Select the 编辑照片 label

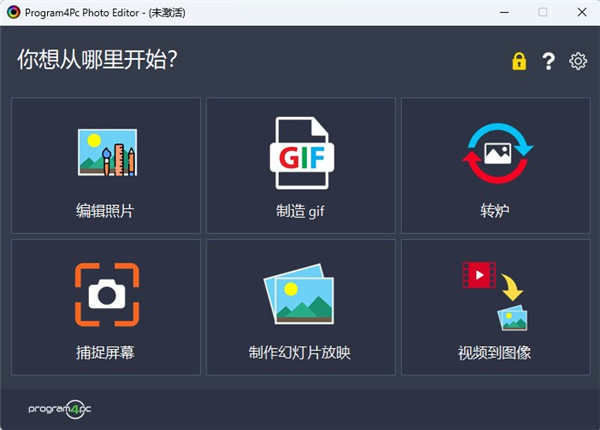pyautogui.click(x=105, y=211)
